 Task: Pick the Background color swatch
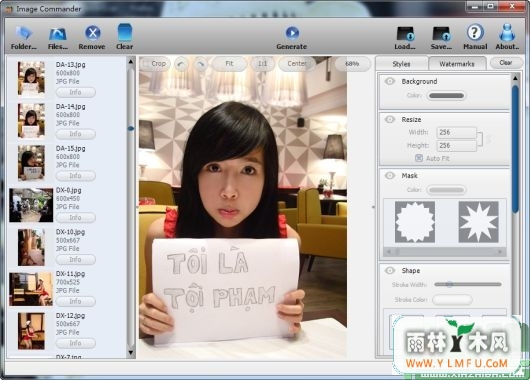[446, 96]
